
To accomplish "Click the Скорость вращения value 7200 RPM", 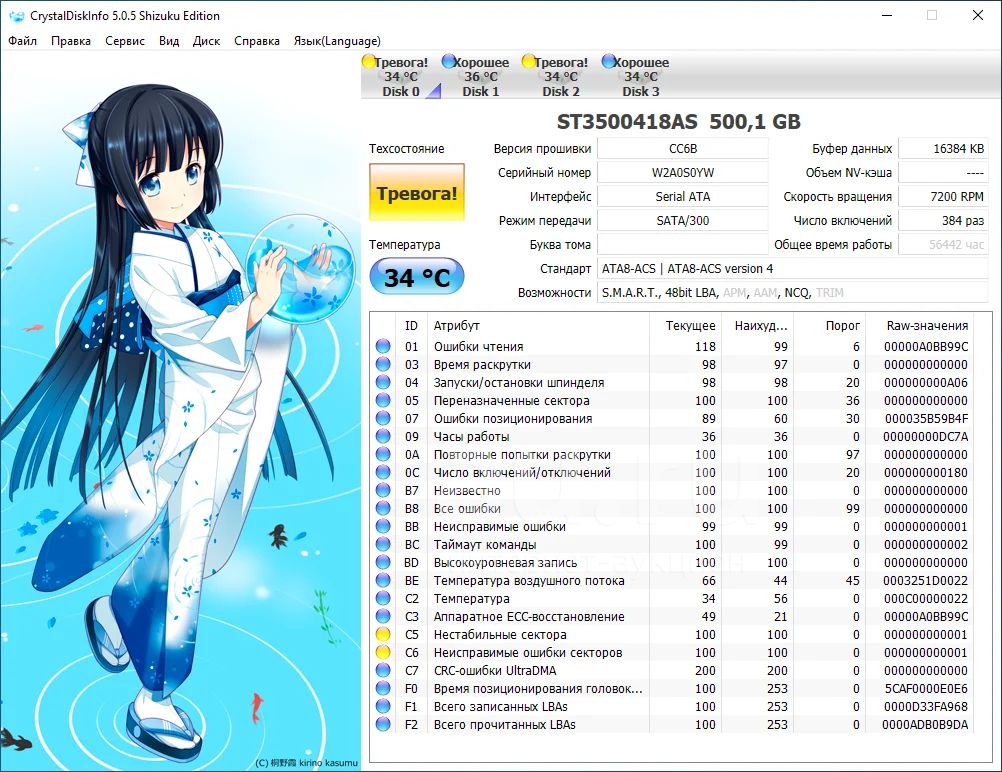I will [x=943, y=196].
